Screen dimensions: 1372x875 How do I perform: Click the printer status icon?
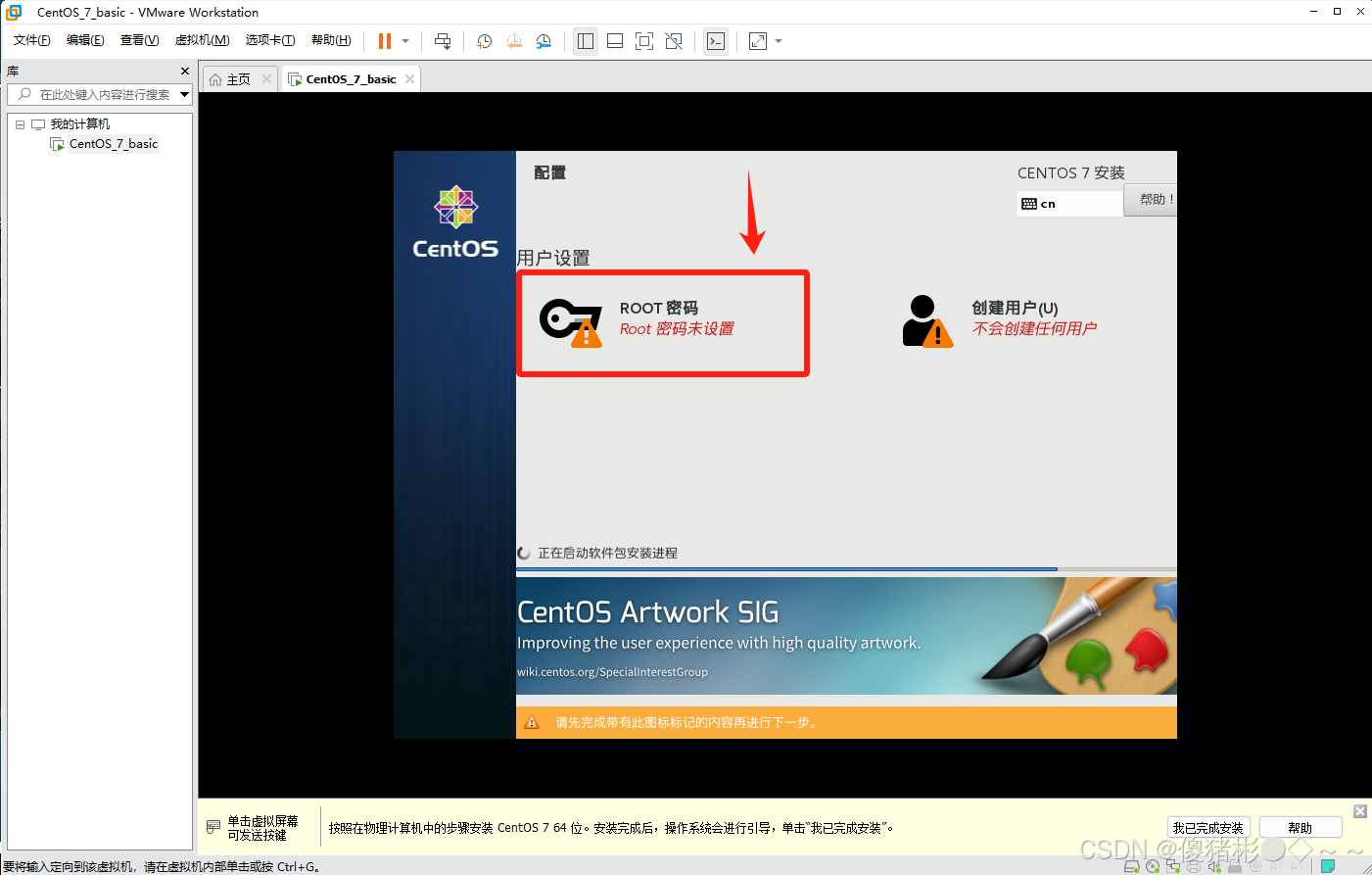pos(1193,866)
